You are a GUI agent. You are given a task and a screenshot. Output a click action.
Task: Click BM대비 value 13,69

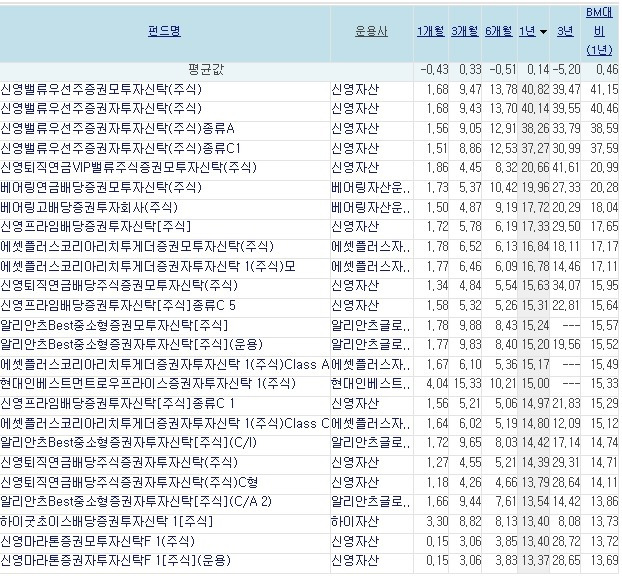tap(604, 561)
